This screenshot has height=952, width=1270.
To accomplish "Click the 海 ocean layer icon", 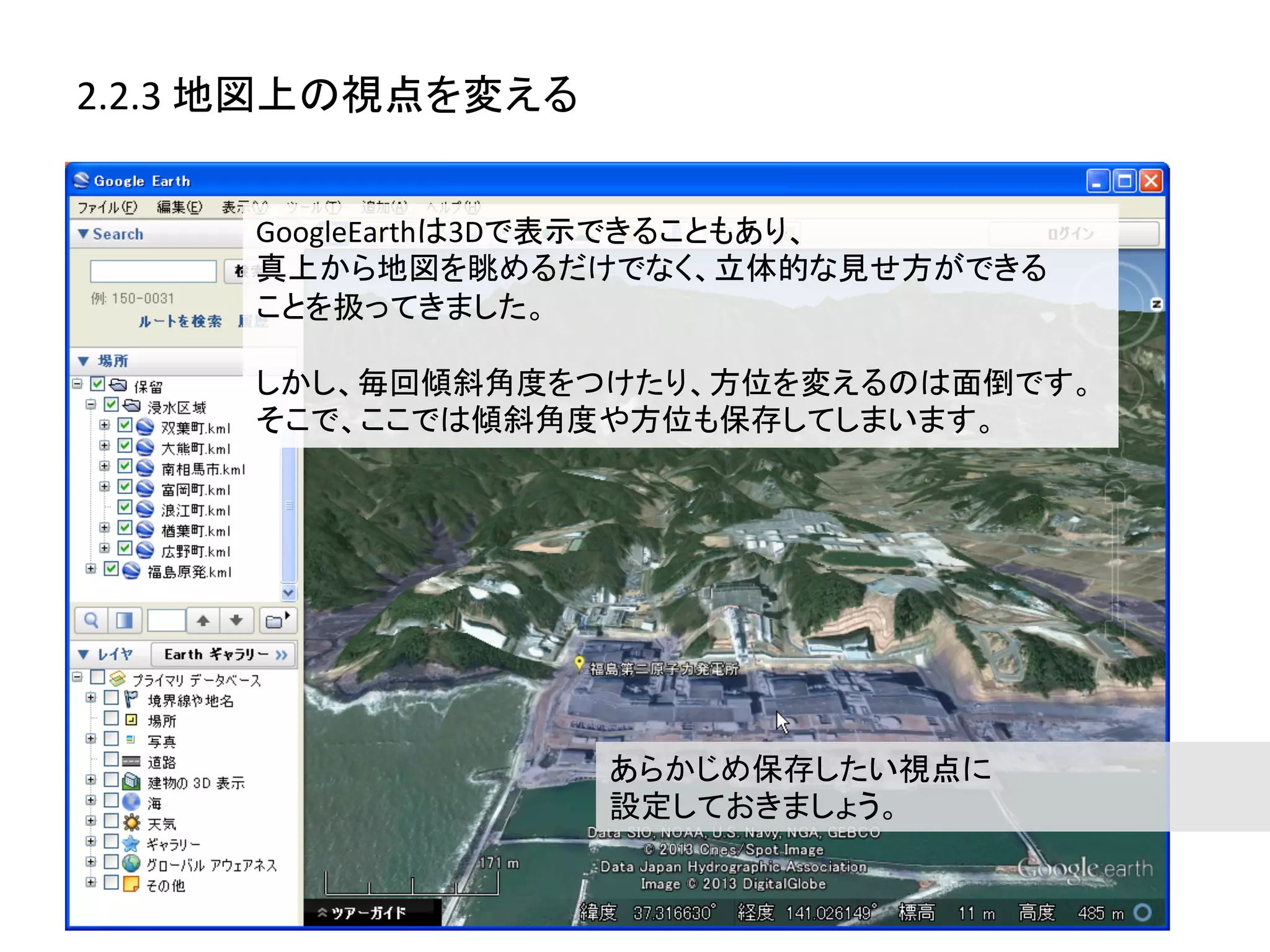I will pyautogui.click(x=131, y=802).
